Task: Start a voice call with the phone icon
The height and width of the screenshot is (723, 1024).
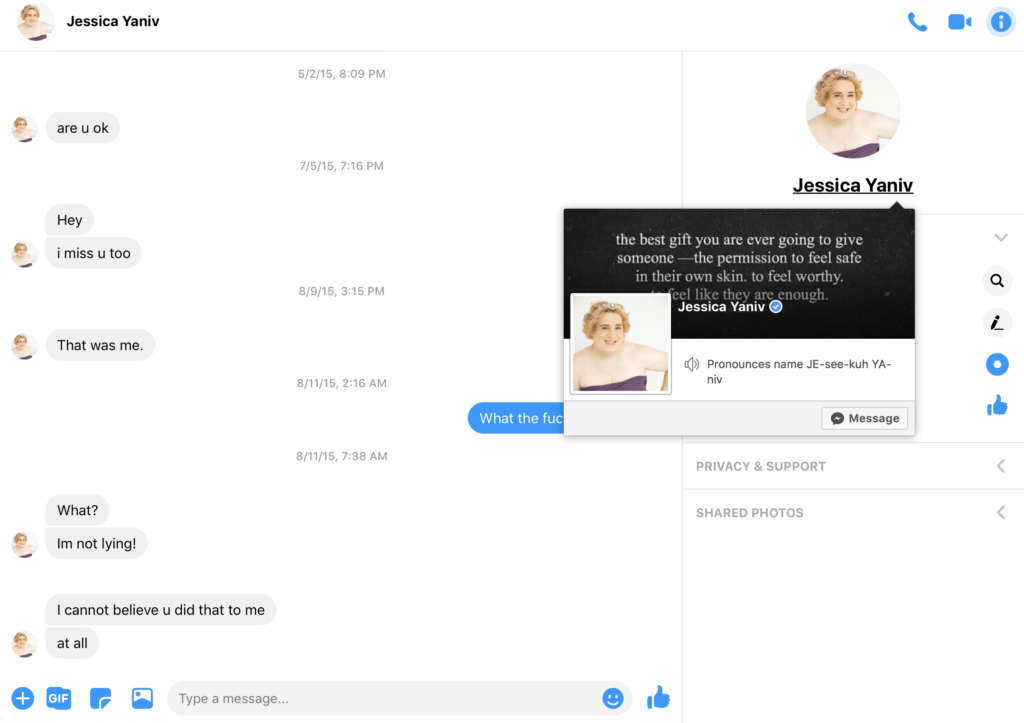Action: coord(917,22)
